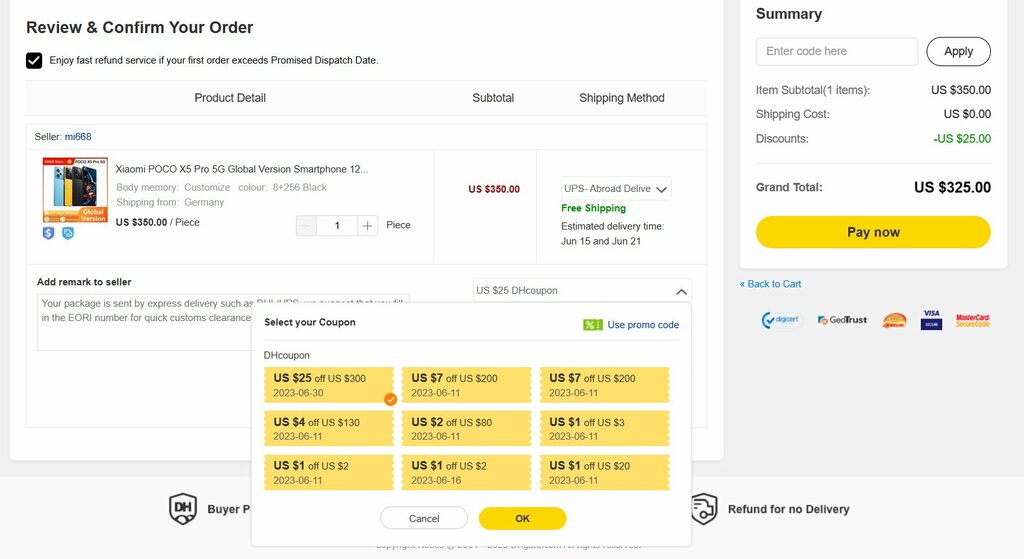Click the Item Subtotal US $350.00 value
Screen dimensions: 1024x559
961,90
